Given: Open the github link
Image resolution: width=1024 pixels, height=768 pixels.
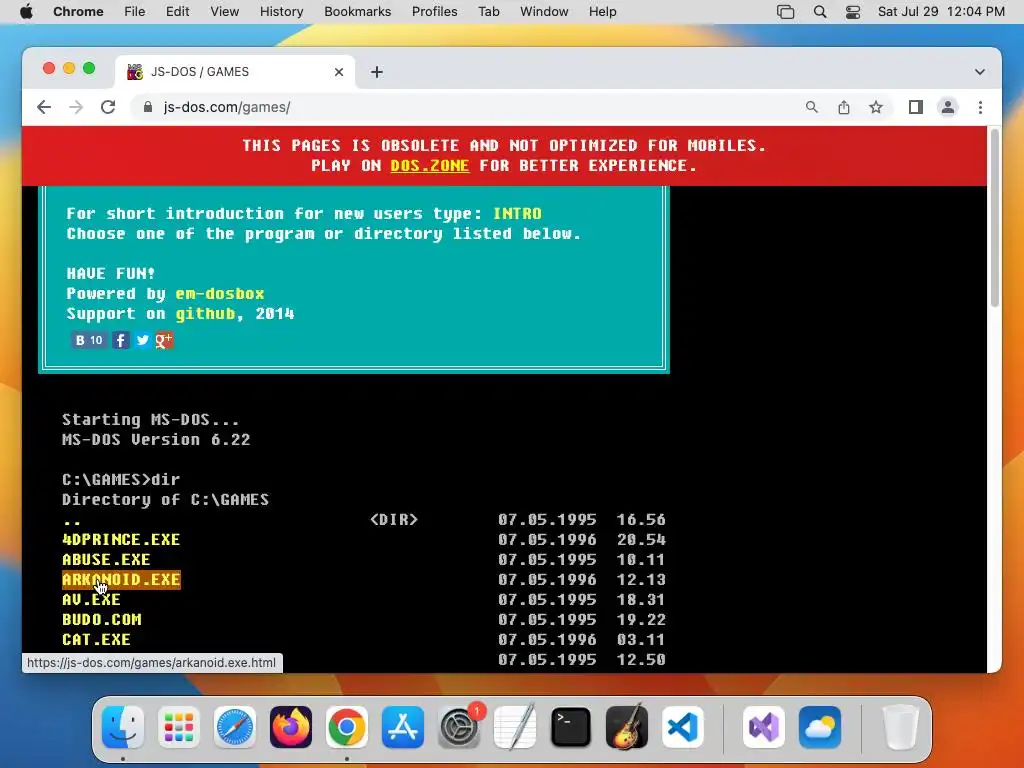Looking at the screenshot, I should pos(205,314).
